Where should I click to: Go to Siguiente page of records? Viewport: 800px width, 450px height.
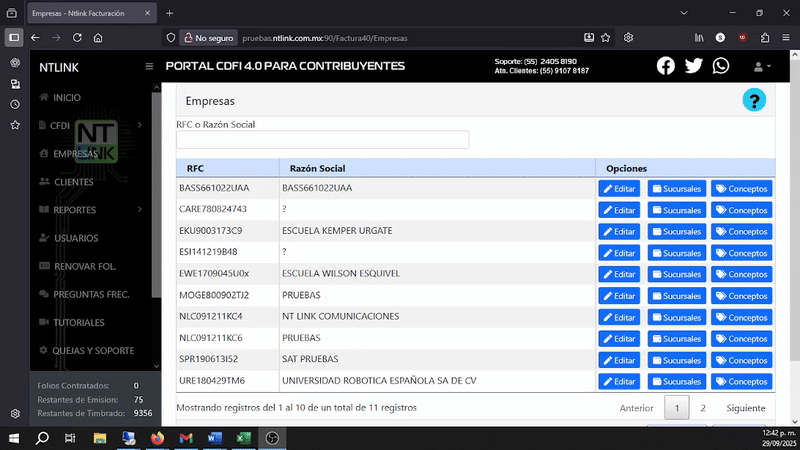click(x=745, y=408)
